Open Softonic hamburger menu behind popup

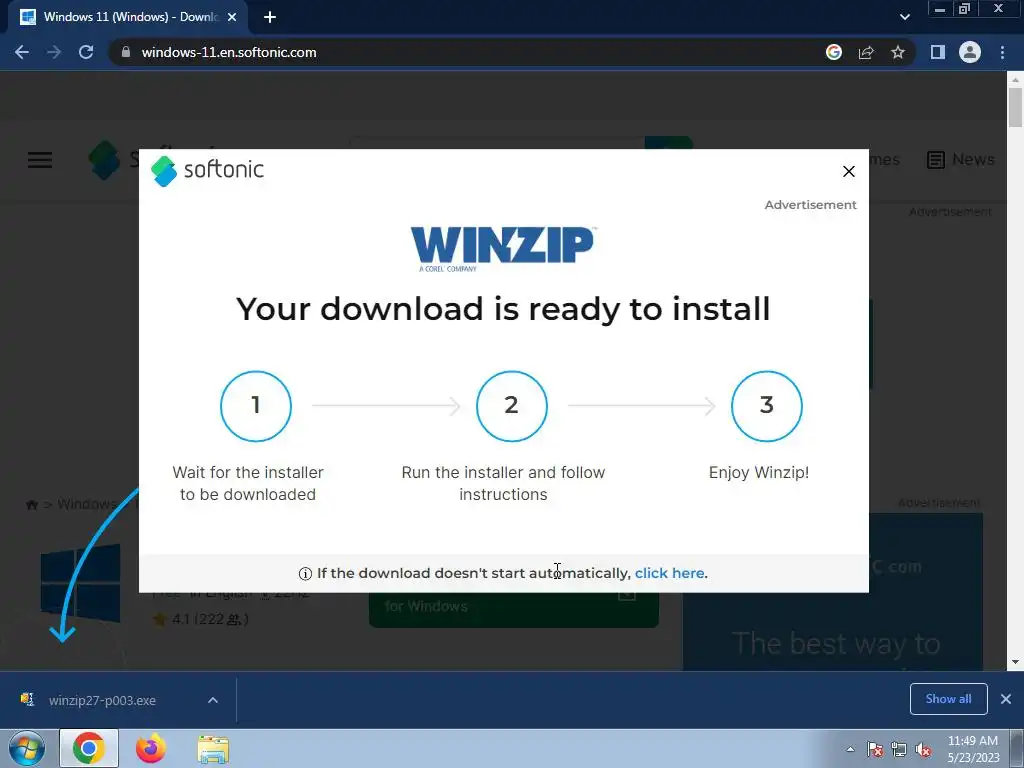tap(40, 159)
